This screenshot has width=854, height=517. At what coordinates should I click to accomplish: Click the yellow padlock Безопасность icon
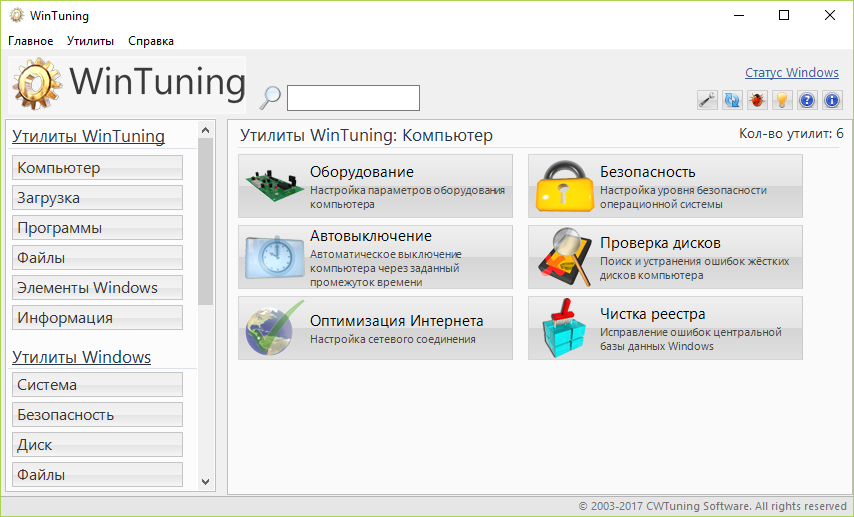click(x=565, y=186)
